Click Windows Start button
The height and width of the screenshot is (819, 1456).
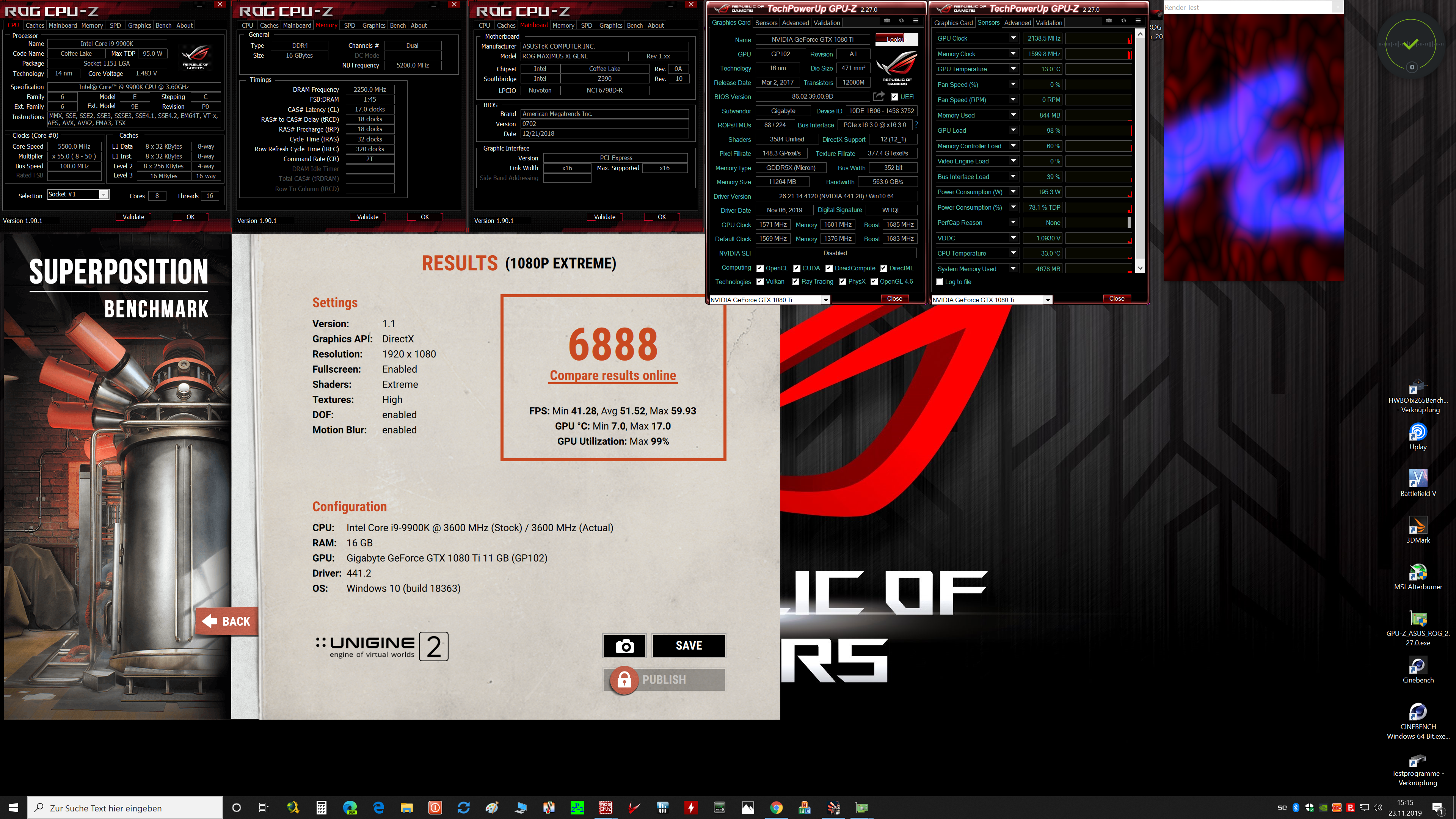coord(14,807)
